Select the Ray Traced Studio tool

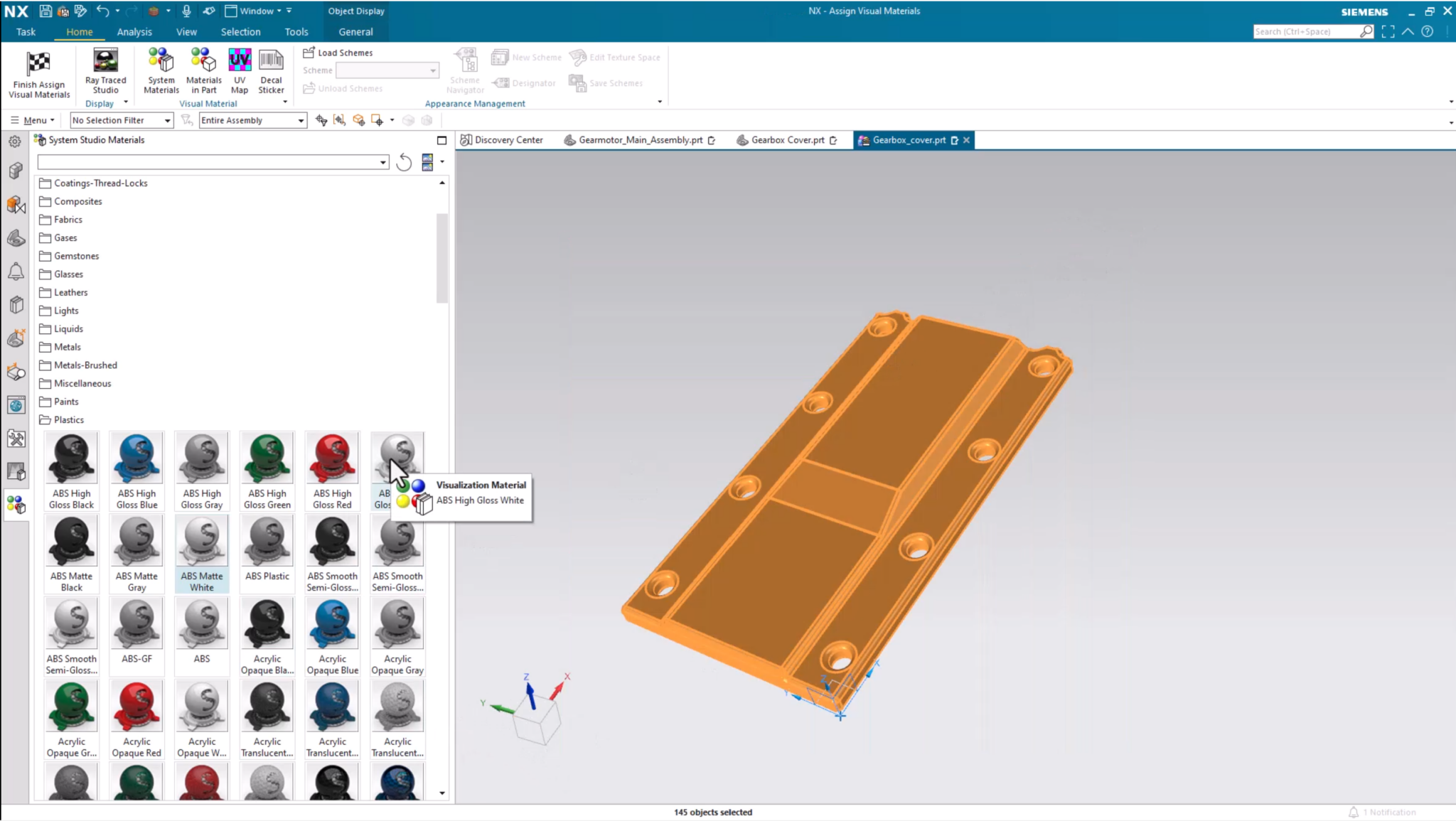105,71
